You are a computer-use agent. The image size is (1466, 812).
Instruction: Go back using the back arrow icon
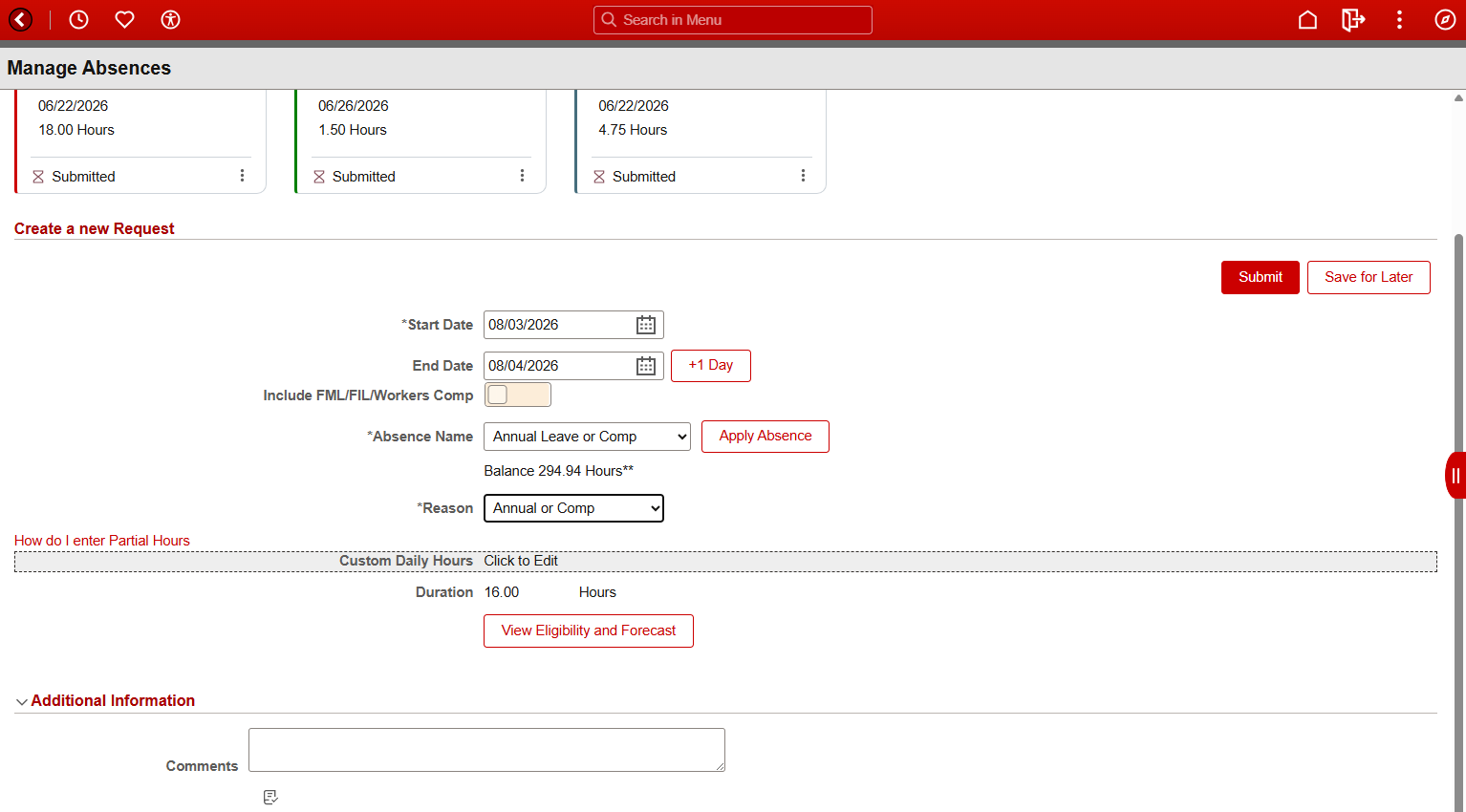tap(20, 19)
